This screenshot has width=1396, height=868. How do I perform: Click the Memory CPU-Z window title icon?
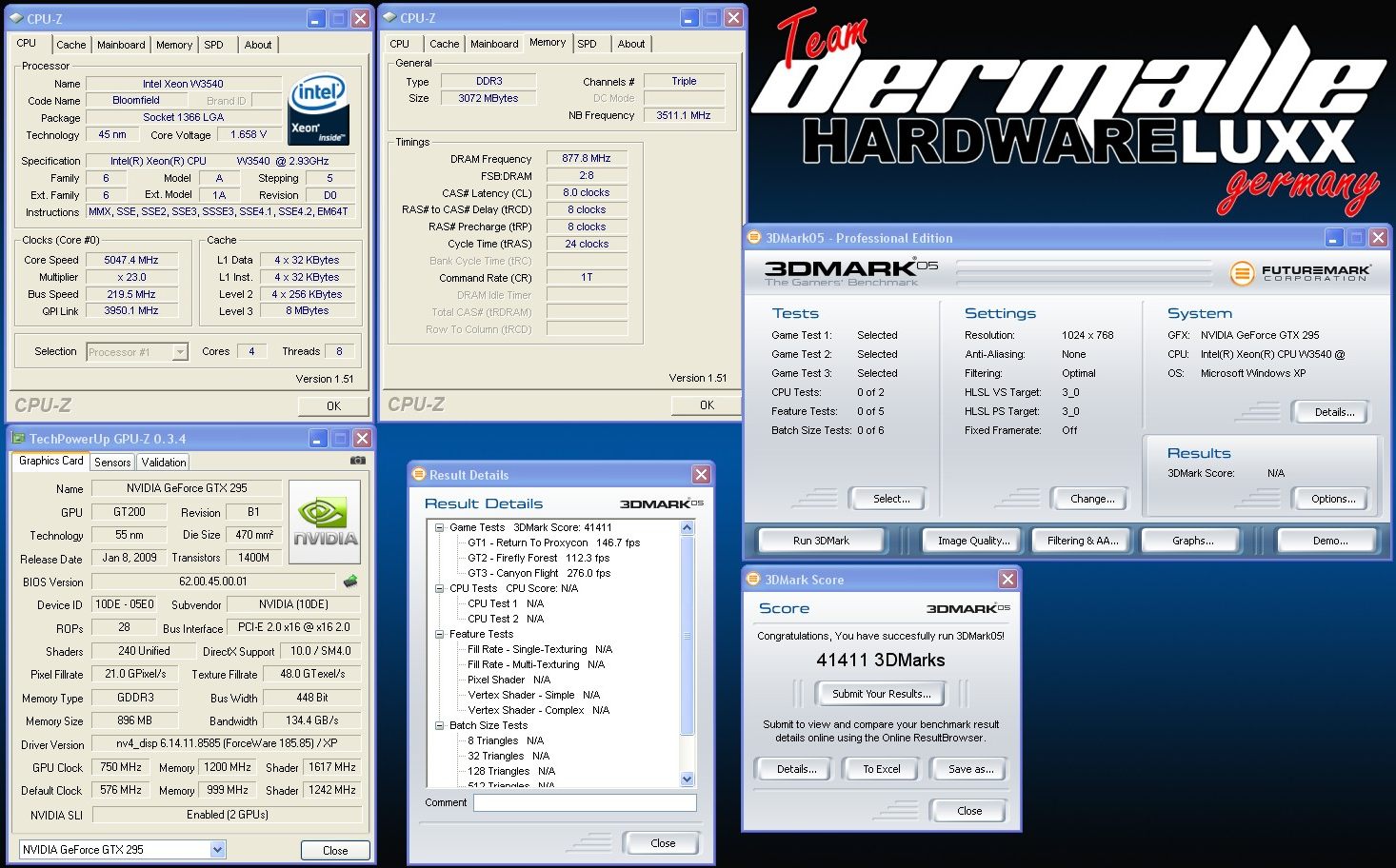(389, 17)
